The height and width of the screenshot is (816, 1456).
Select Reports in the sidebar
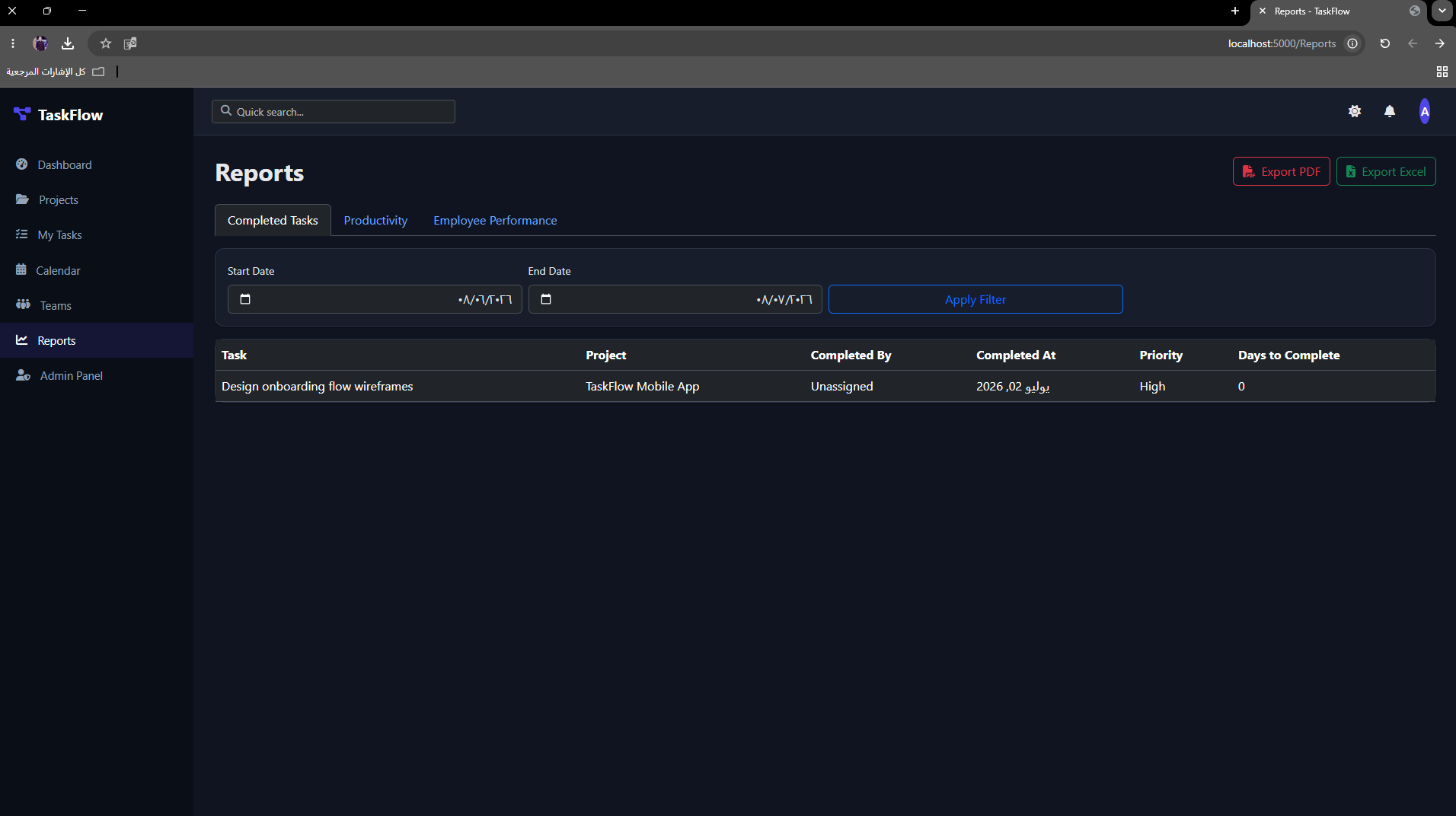tap(97, 340)
